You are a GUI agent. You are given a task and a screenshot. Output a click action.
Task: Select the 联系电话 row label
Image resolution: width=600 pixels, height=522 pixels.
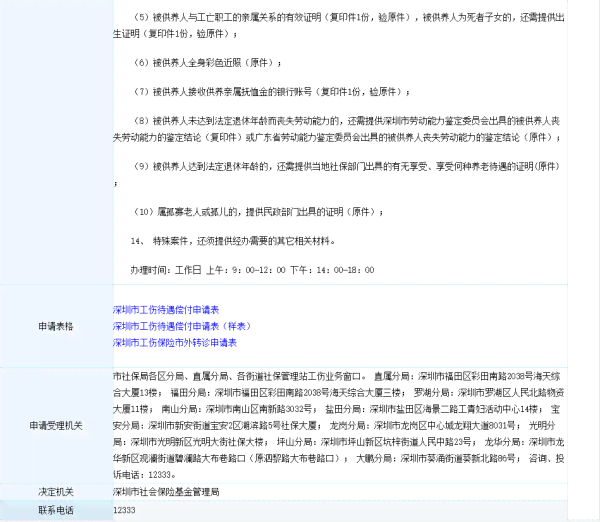coord(56,510)
